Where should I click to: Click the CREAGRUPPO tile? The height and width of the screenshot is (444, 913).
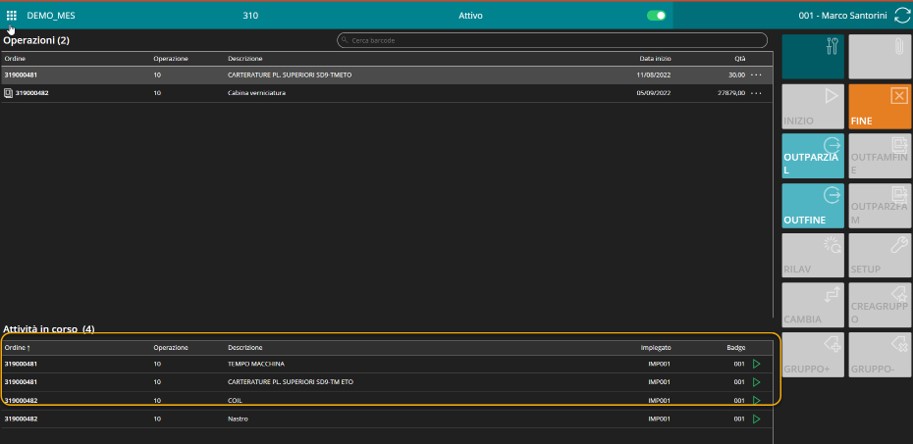[880, 305]
